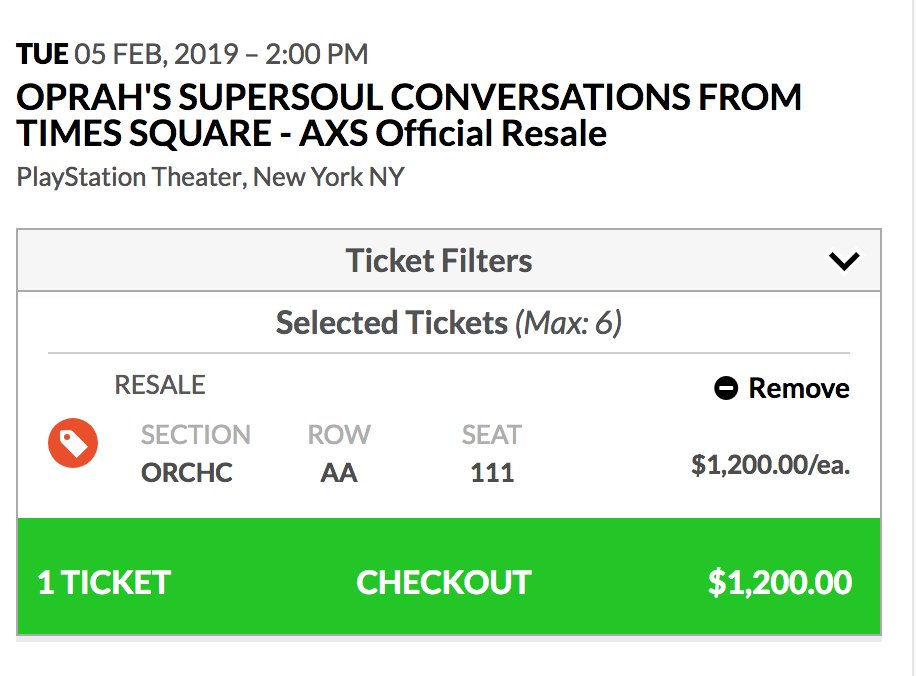This screenshot has width=916, height=676.
Task: Click the $1,200.00/ea. ticket price
Action: click(770, 465)
